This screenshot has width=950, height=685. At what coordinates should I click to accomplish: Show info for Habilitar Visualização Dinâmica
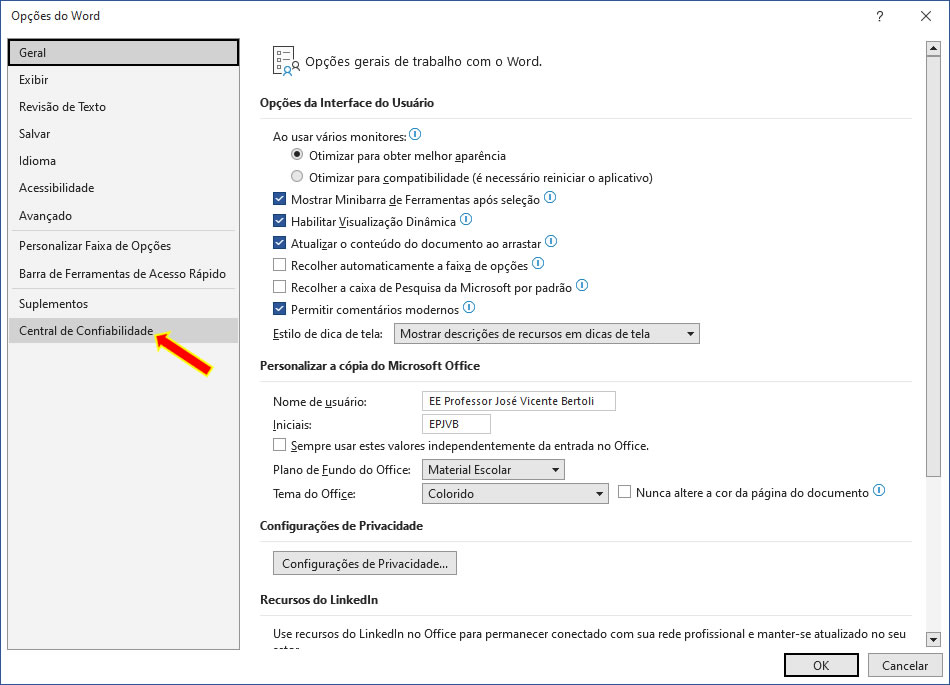[466, 219]
